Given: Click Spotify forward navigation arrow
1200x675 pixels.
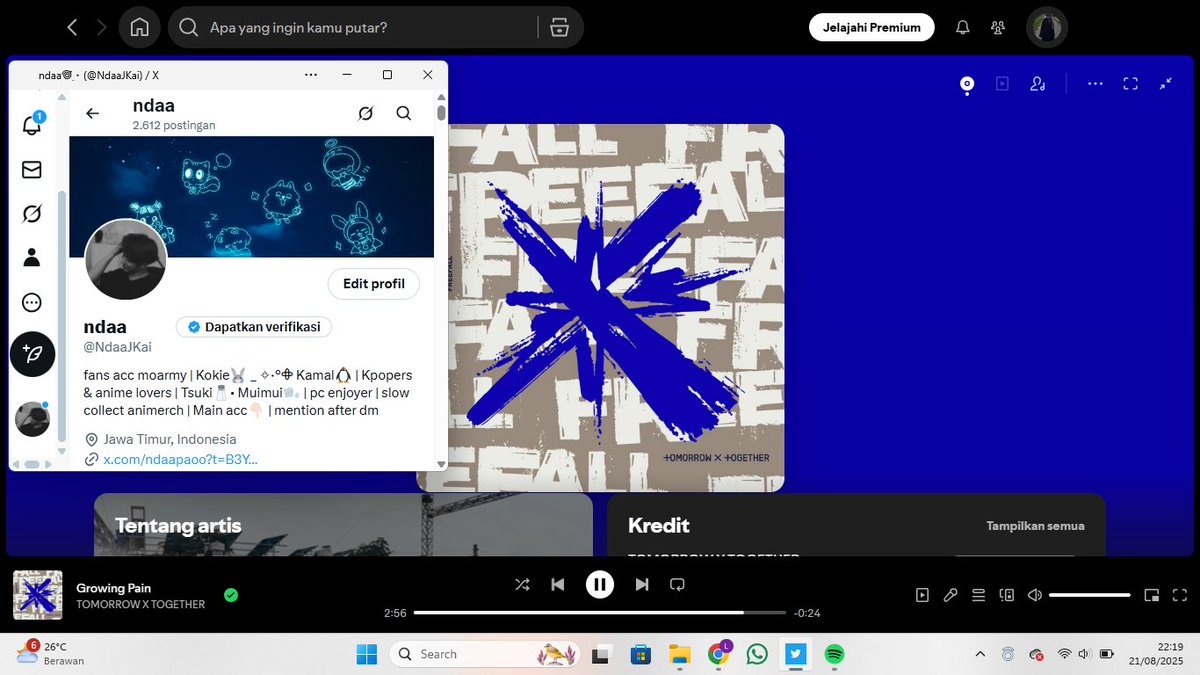Looking at the screenshot, I should pyautogui.click(x=101, y=28).
